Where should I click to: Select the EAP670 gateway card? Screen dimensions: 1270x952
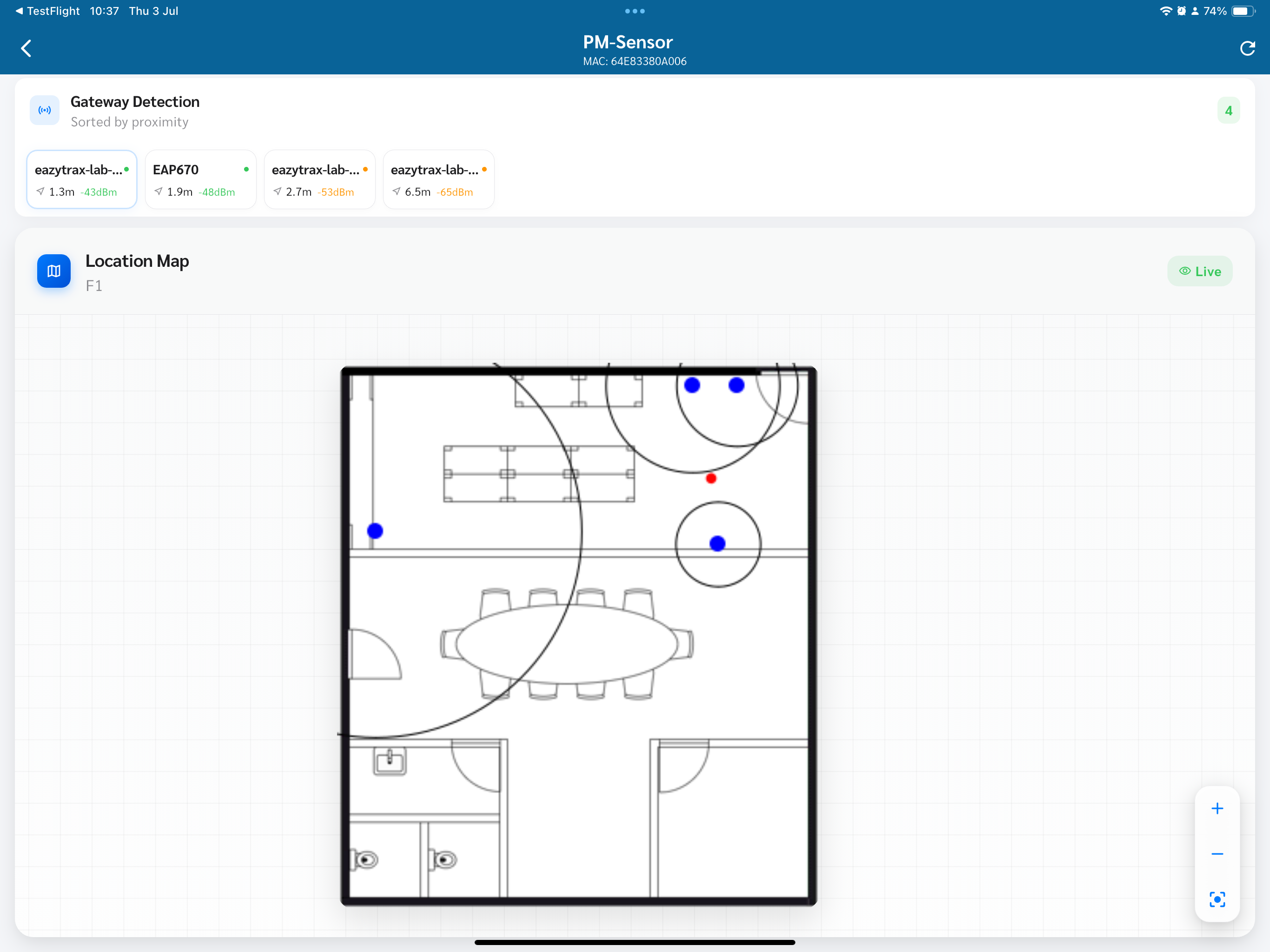pyautogui.click(x=200, y=180)
